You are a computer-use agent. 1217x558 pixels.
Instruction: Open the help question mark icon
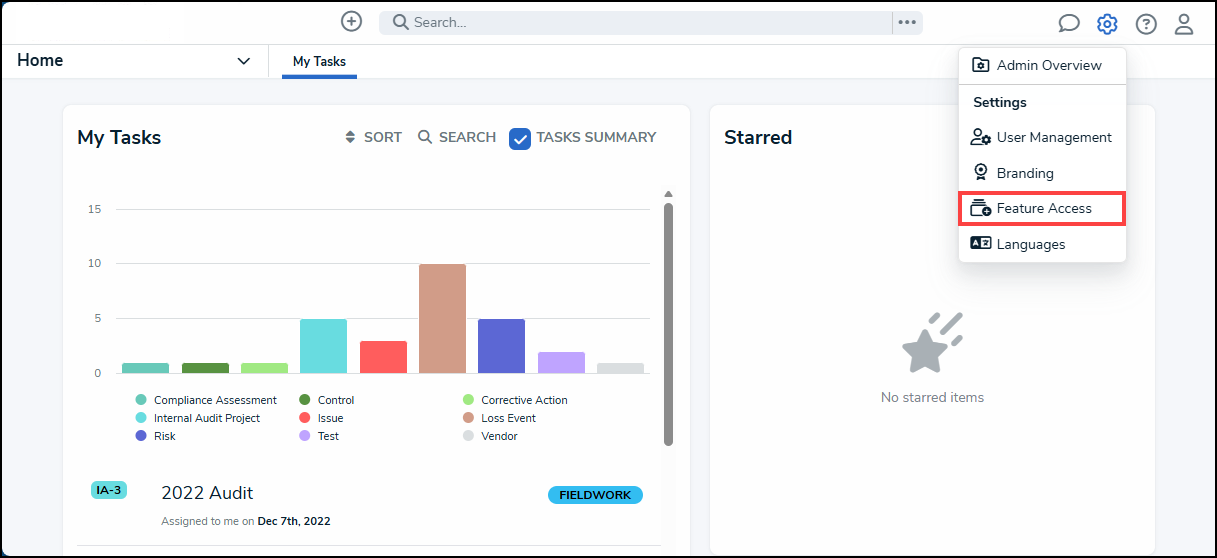click(1146, 24)
